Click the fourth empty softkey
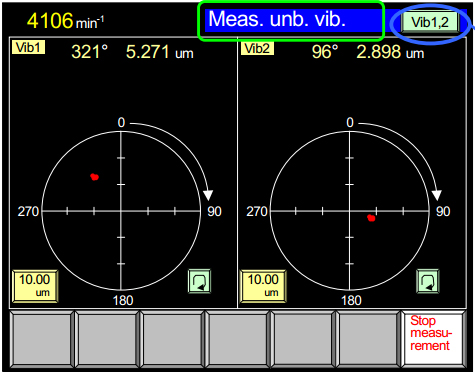475x377 pixels. tap(238, 338)
